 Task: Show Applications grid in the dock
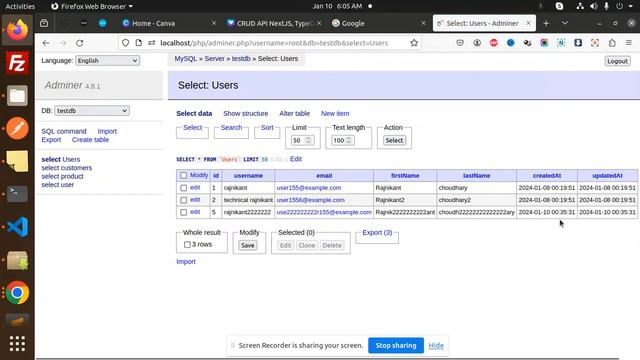point(17,344)
